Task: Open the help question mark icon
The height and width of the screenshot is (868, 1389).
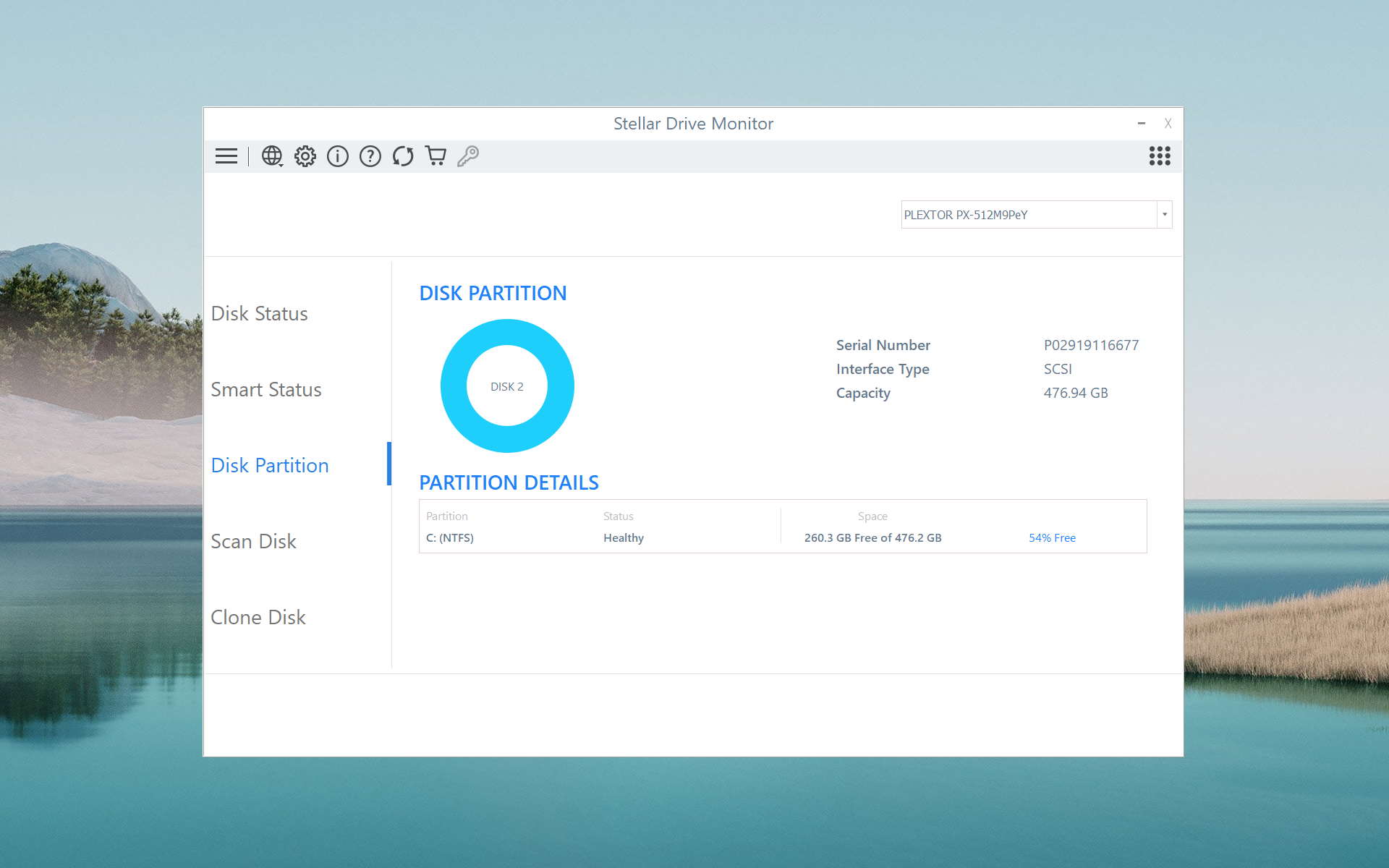Action: click(x=370, y=156)
